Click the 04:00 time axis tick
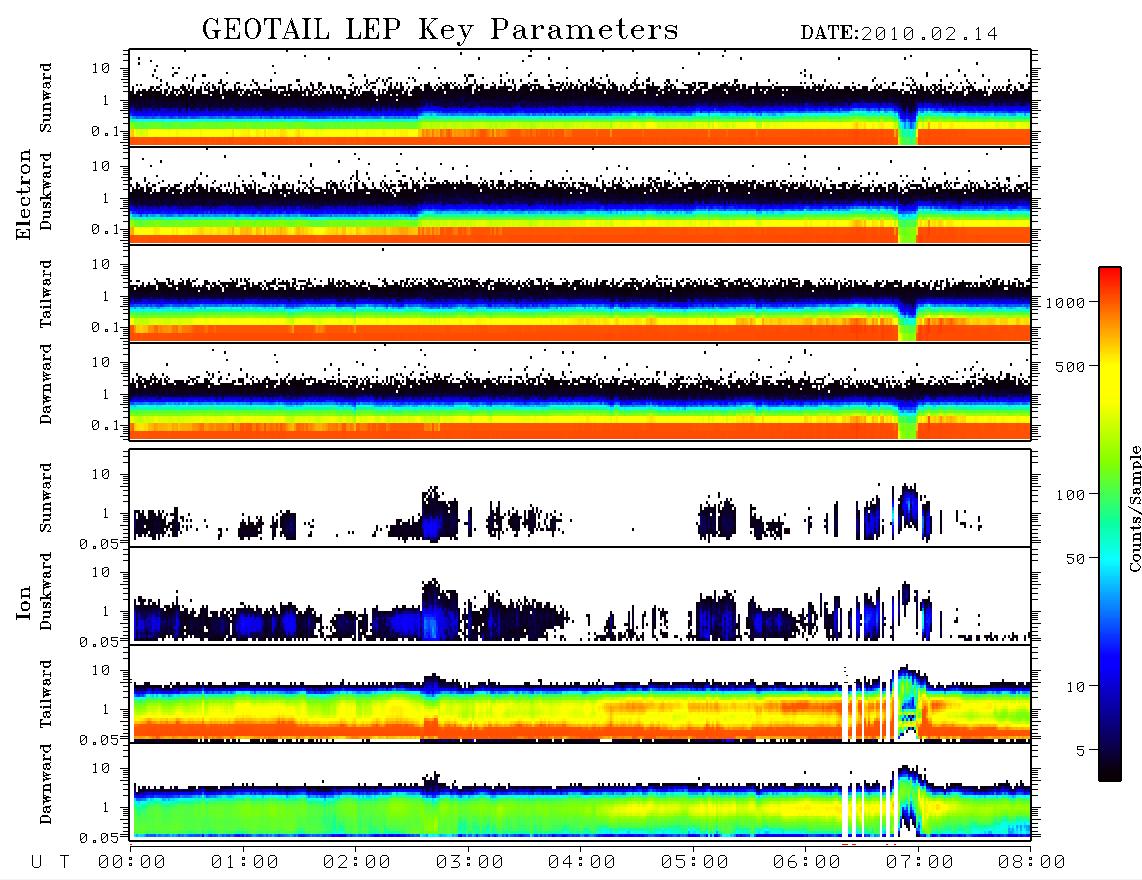Screen dimensions: 1142x880 [x=581, y=862]
